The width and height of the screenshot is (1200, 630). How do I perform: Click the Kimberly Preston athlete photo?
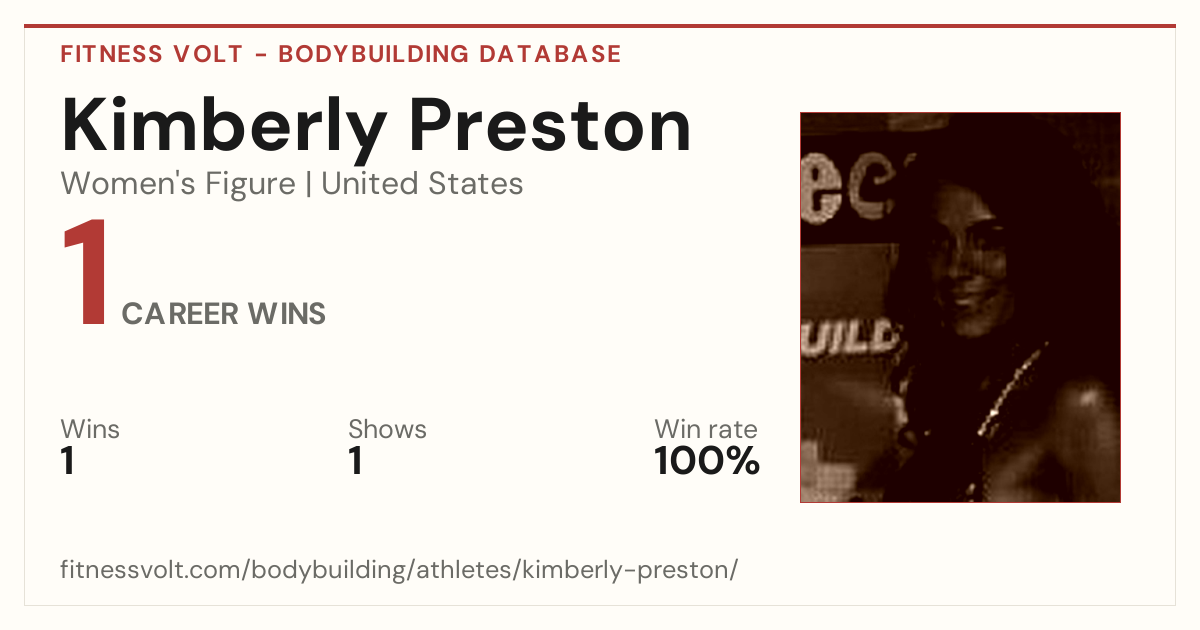[960, 307]
